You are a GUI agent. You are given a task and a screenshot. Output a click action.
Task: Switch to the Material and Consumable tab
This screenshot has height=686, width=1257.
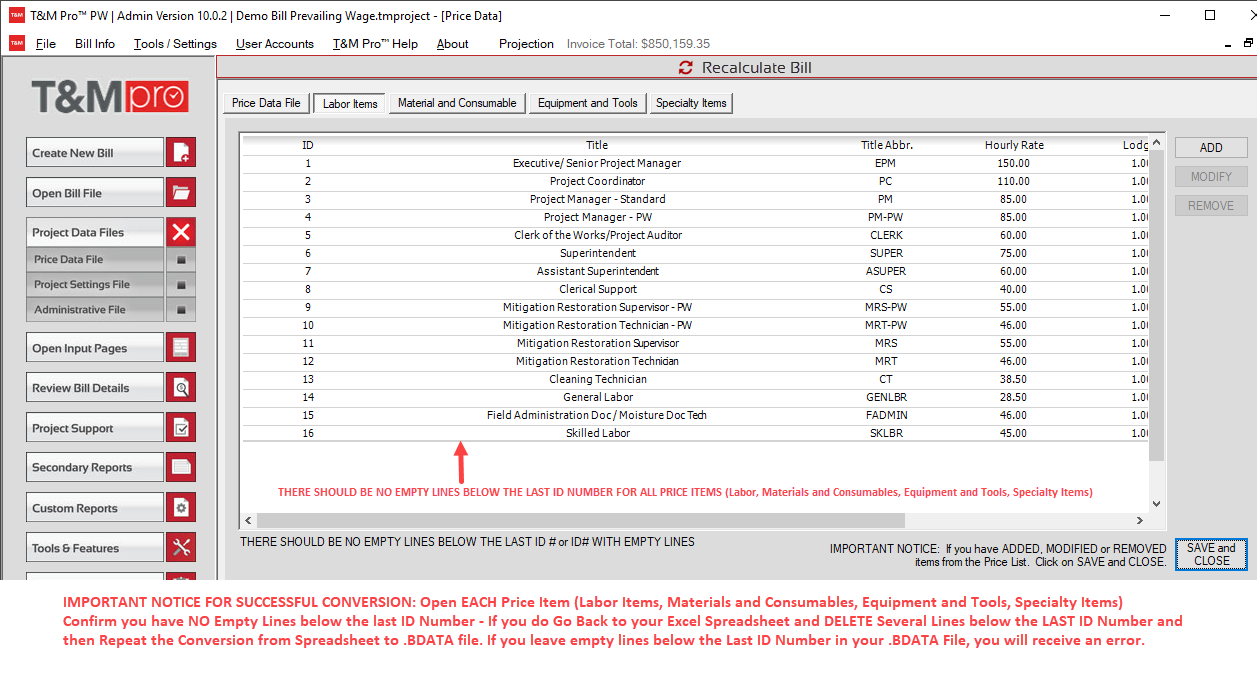click(x=457, y=103)
